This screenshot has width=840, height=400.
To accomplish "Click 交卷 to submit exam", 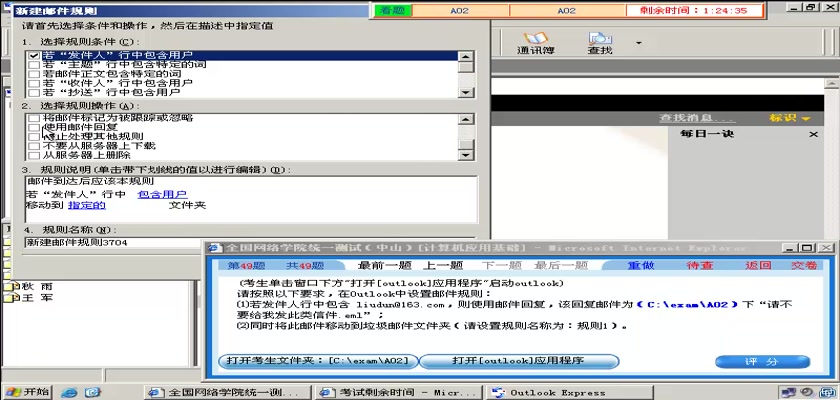I will tap(804, 266).
